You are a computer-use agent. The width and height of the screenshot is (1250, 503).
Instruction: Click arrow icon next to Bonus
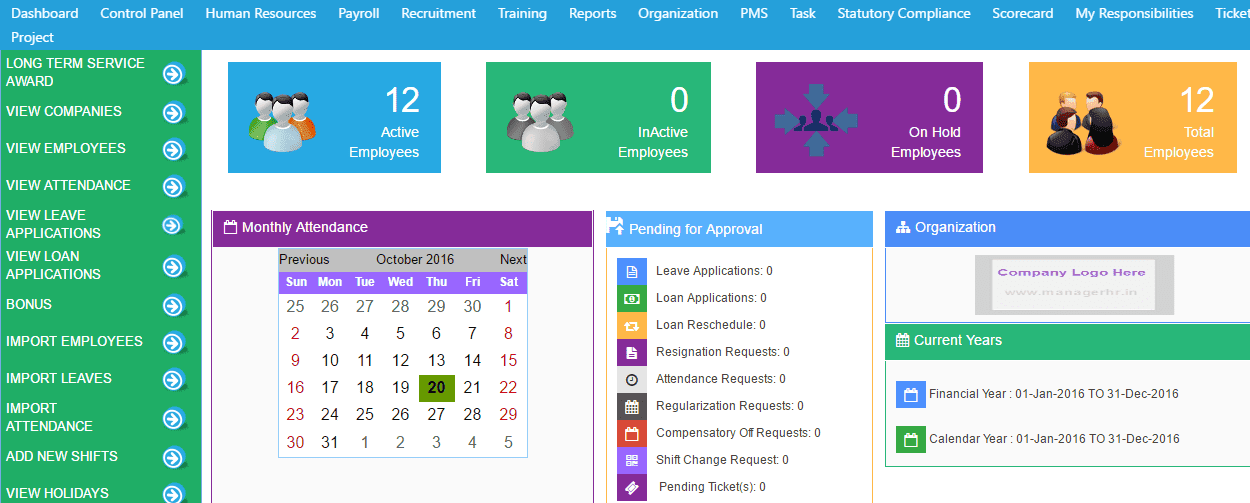coord(174,306)
